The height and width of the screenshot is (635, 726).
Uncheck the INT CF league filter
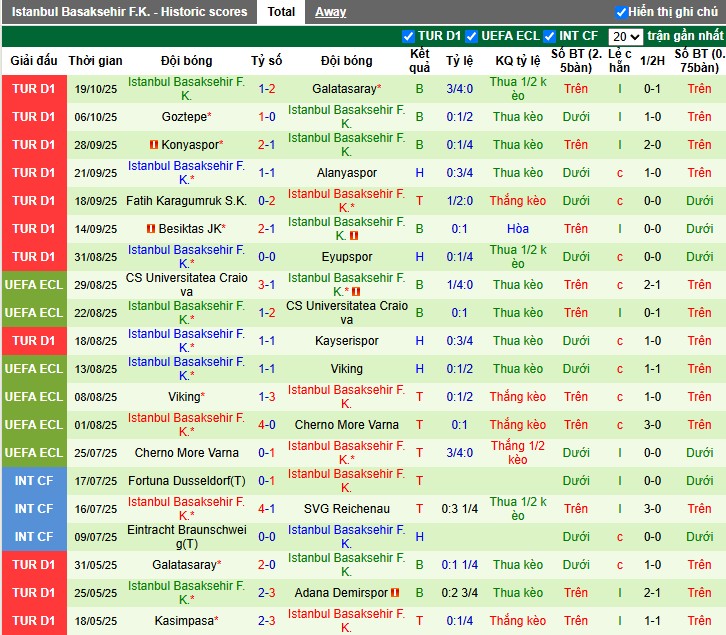(550, 36)
